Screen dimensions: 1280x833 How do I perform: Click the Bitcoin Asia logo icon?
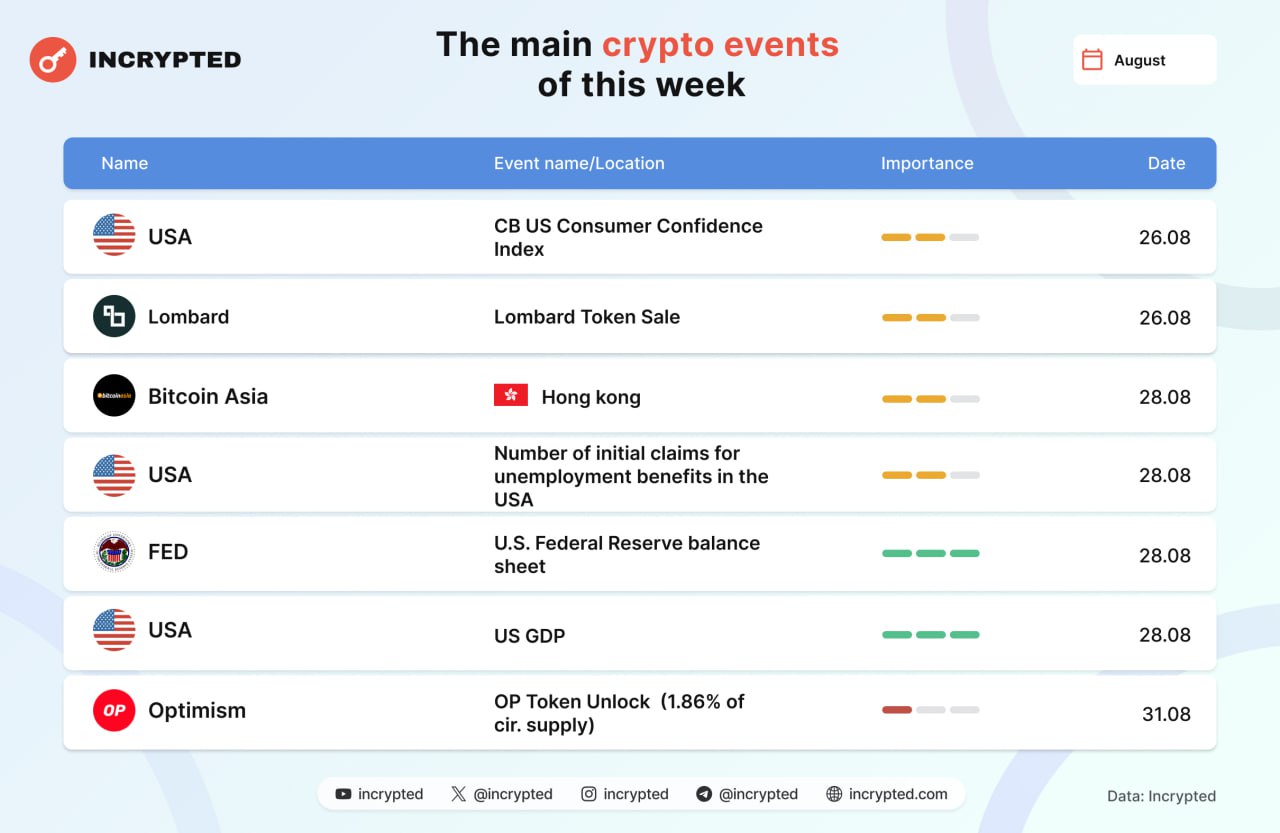pyautogui.click(x=114, y=396)
